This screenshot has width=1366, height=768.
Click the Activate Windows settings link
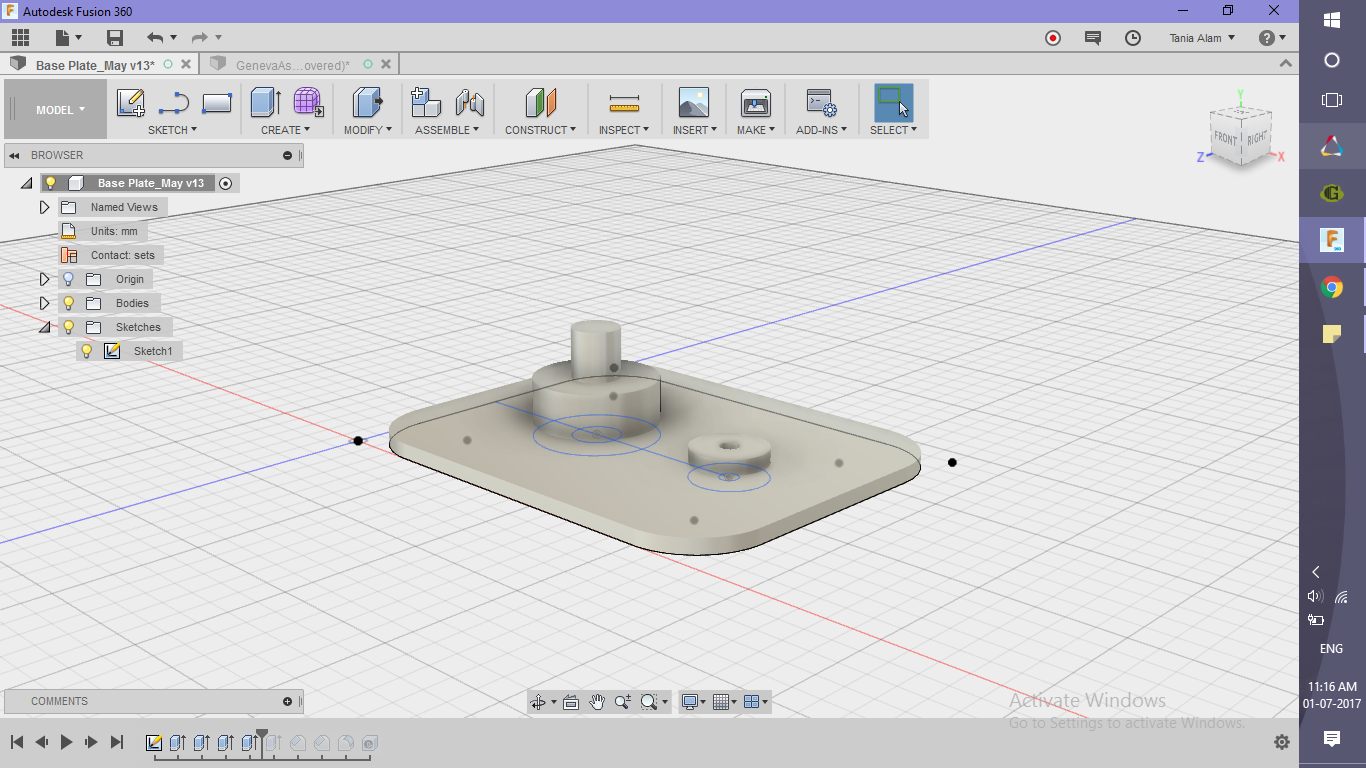(x=1129, y=722)
